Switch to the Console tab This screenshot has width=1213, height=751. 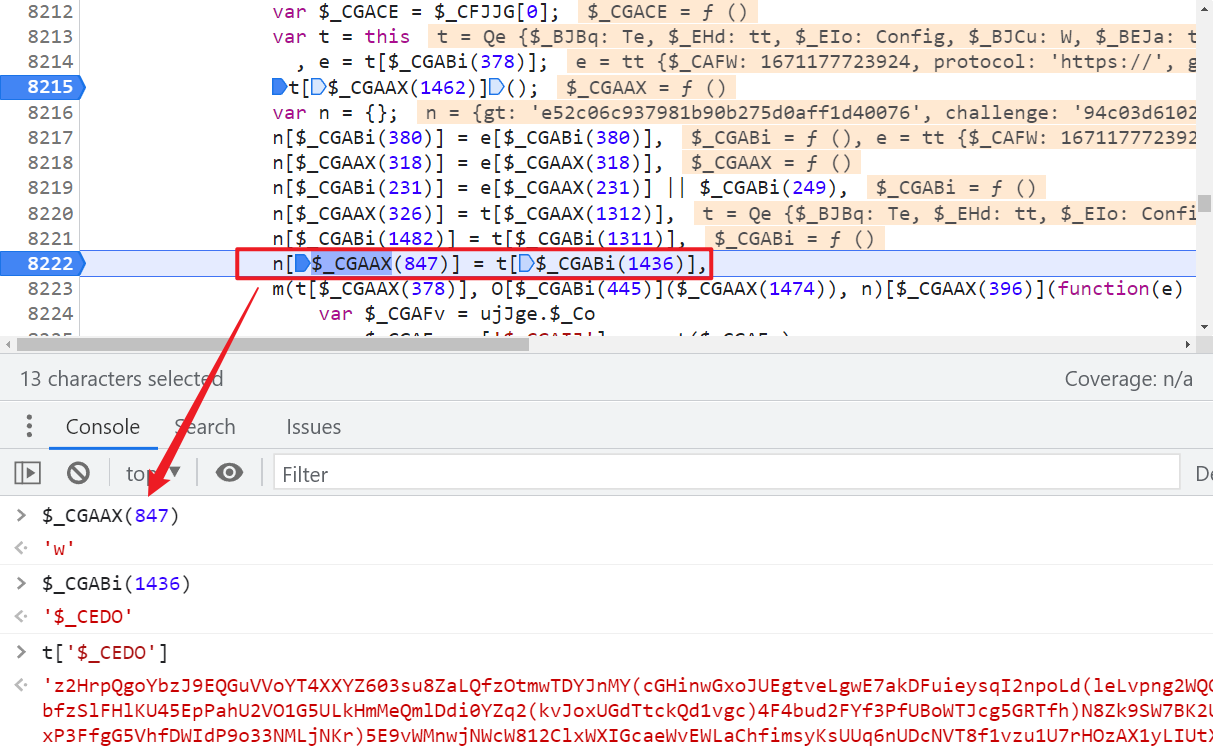103,426
